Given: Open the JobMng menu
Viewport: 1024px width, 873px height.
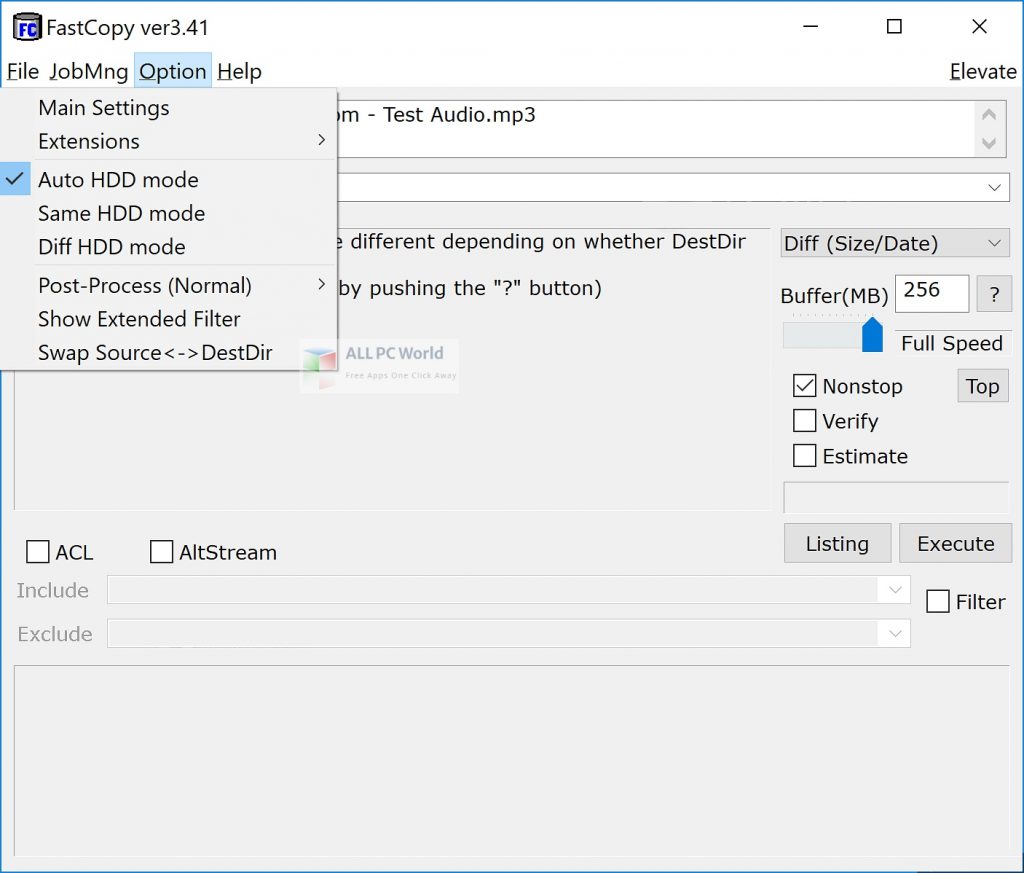Looking at the screenshot, I should coord(89,71).
